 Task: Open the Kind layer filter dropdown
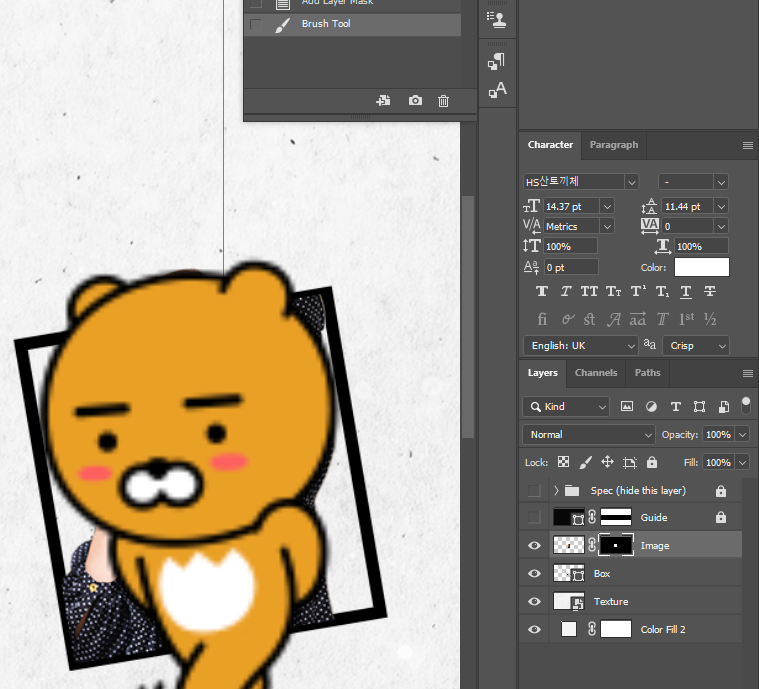565,407
